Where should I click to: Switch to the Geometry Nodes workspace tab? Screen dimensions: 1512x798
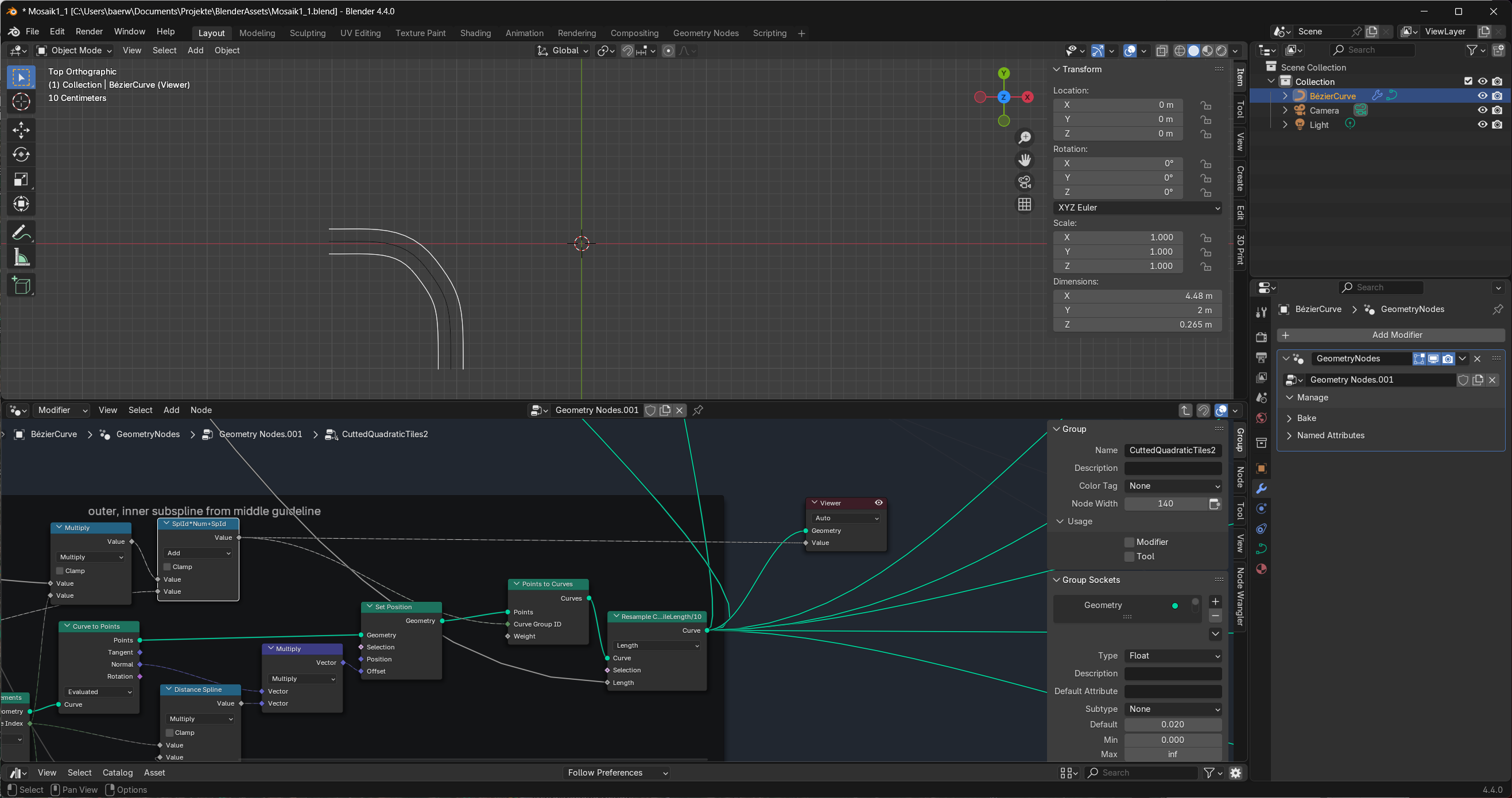[705, 33]
